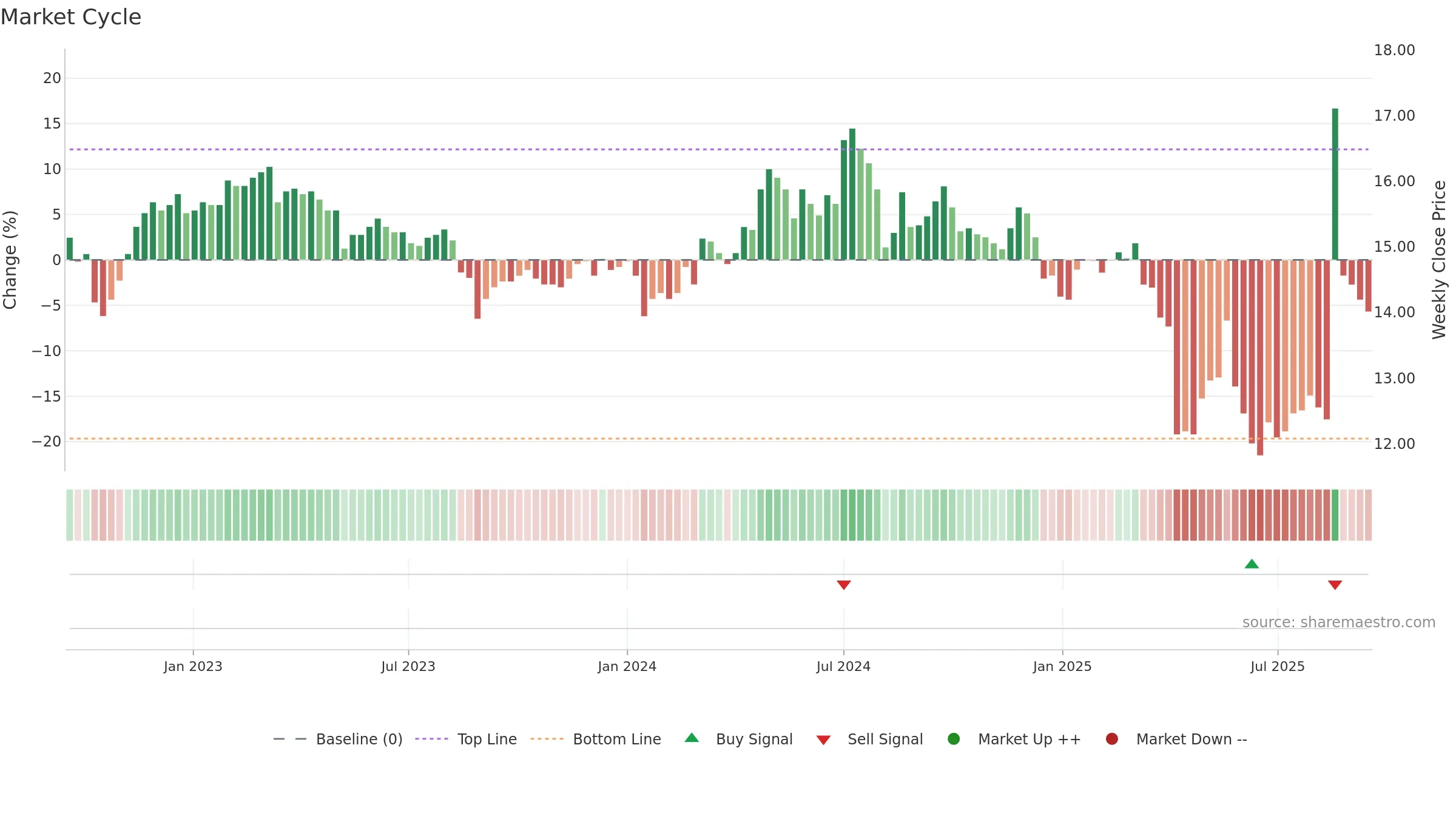Click the green Buy Signal legend triangle icon
1456x819 pixels.
coord(692,738)
